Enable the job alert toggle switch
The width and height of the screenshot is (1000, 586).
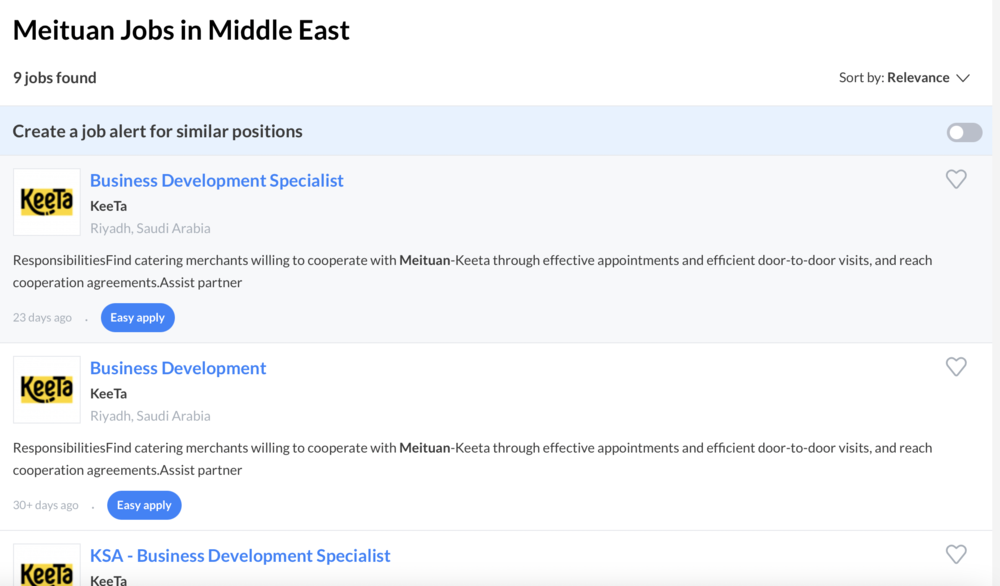click(964, 132)
